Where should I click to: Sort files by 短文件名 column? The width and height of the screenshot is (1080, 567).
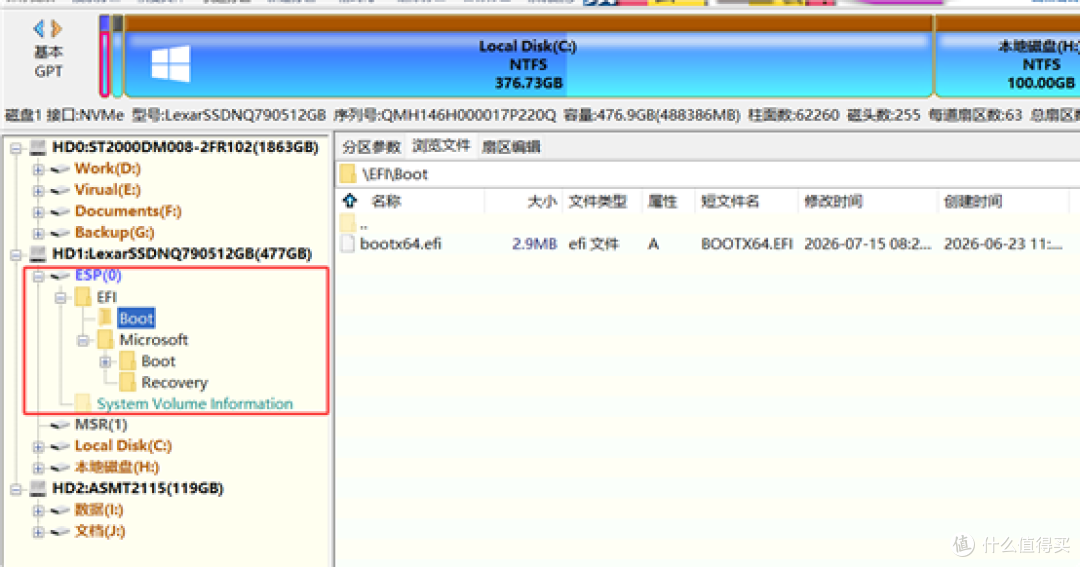(x=730, y=202)
